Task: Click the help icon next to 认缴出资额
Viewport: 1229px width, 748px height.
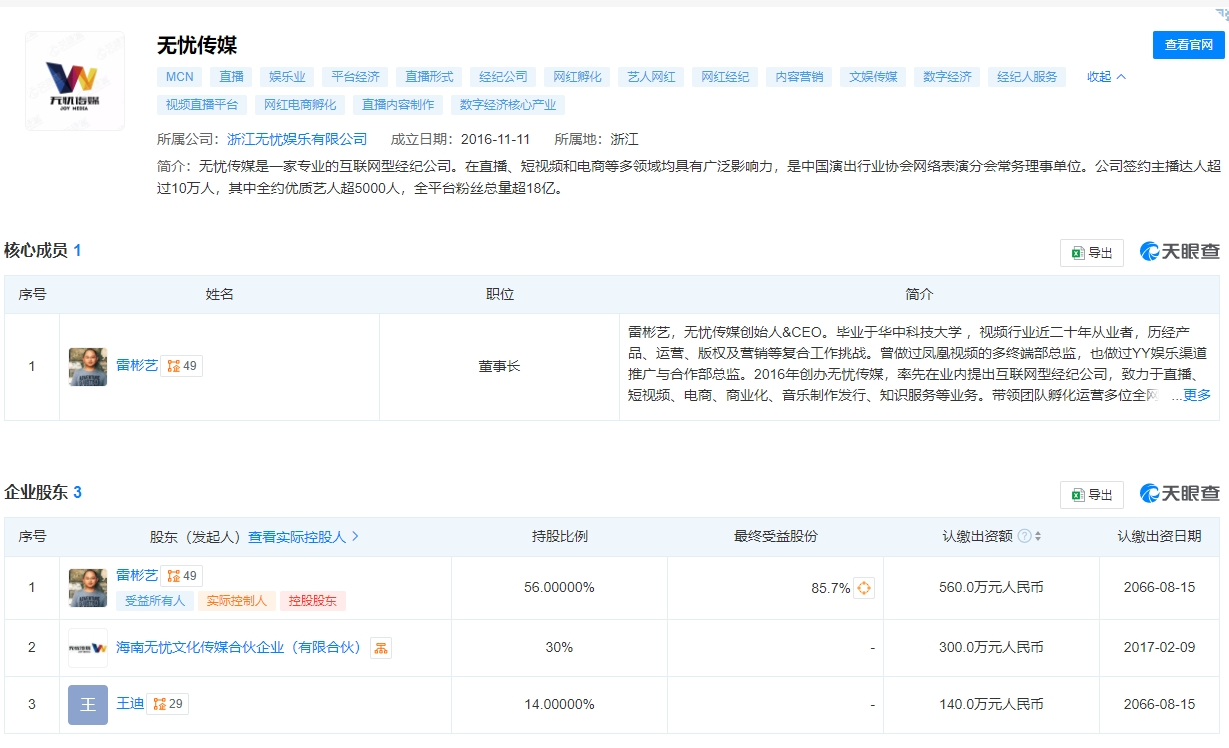Action: 1024,537
